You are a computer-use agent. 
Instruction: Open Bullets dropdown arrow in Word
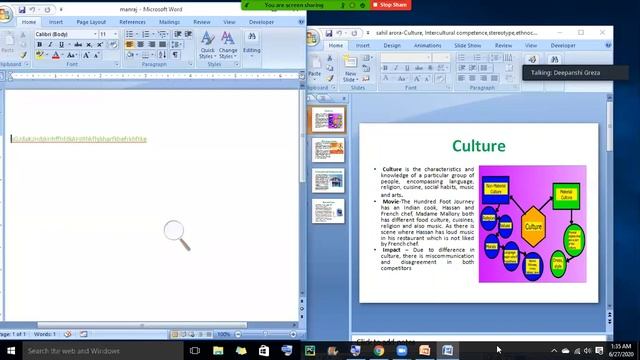pyautogui.click(x=137, y=34)
